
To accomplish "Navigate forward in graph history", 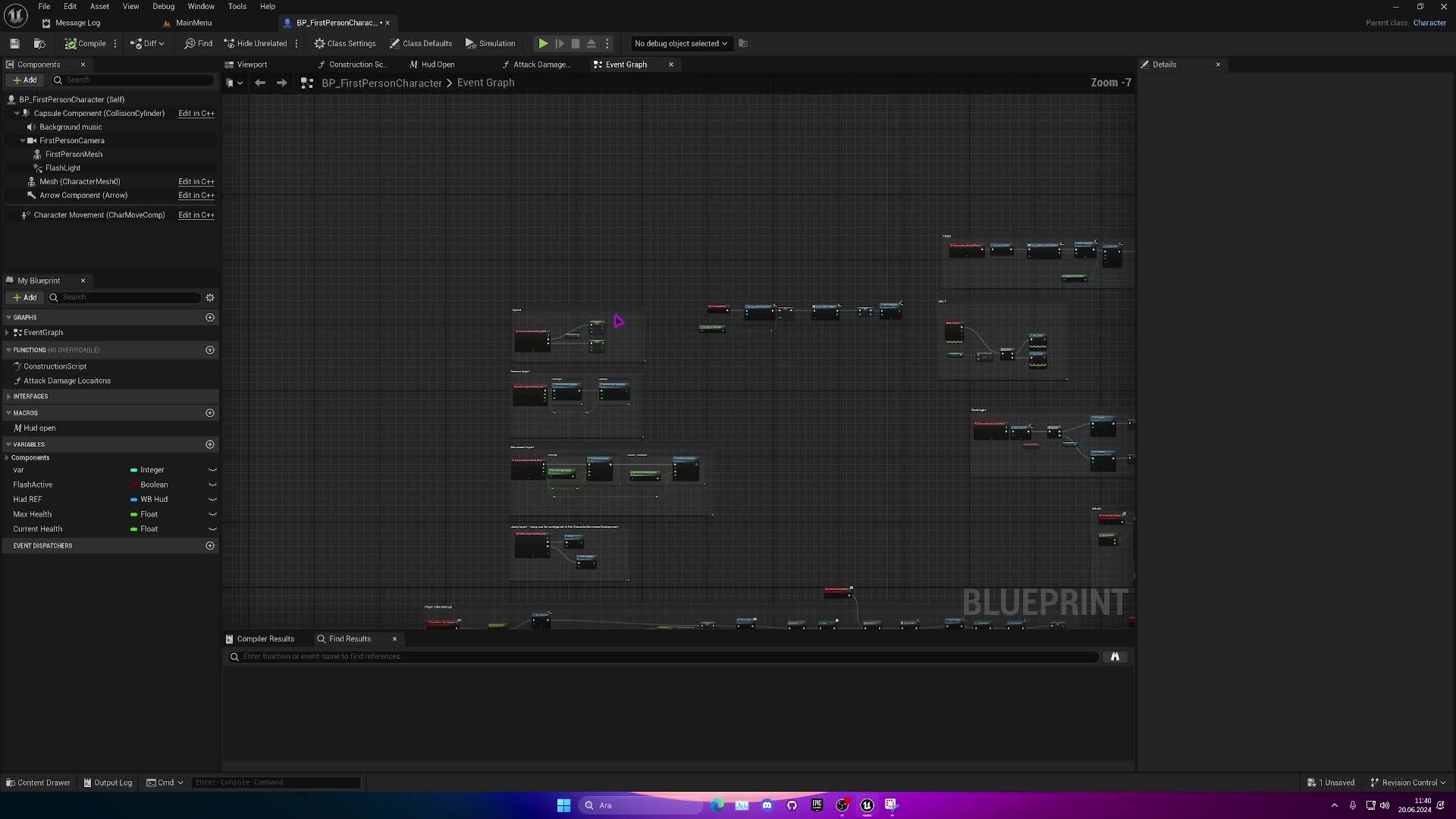I will pyautogui.click(x=282, y=83).
